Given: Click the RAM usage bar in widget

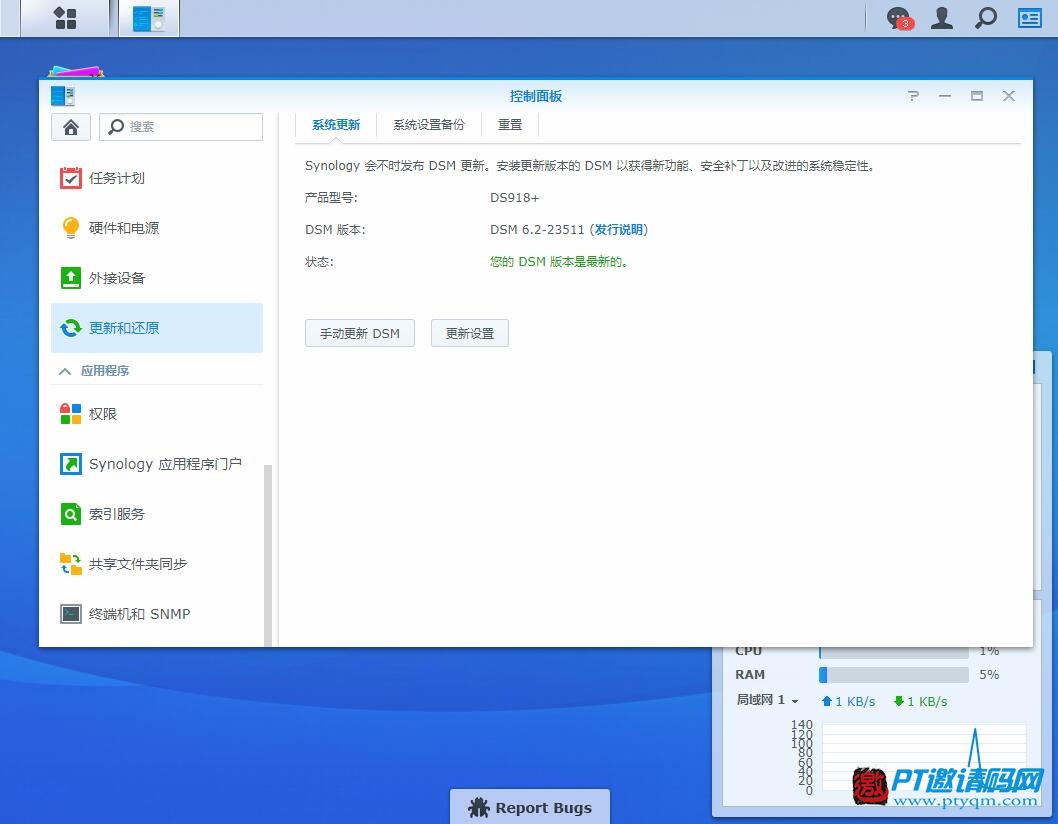Looking at the screenshot, I should (893, 674).
